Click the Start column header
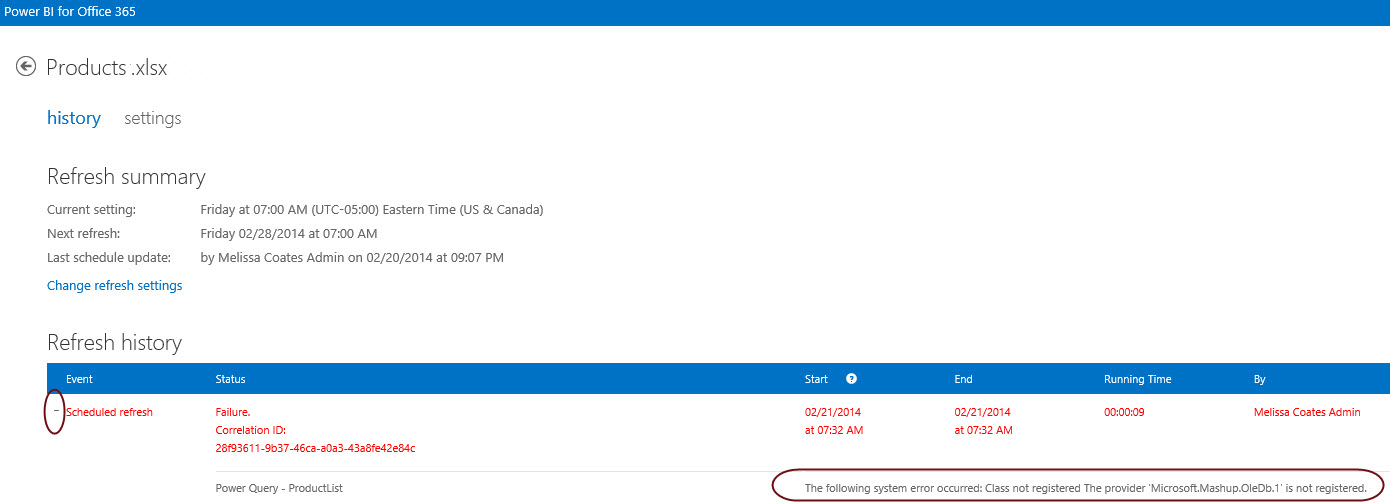 coord(817,379)
